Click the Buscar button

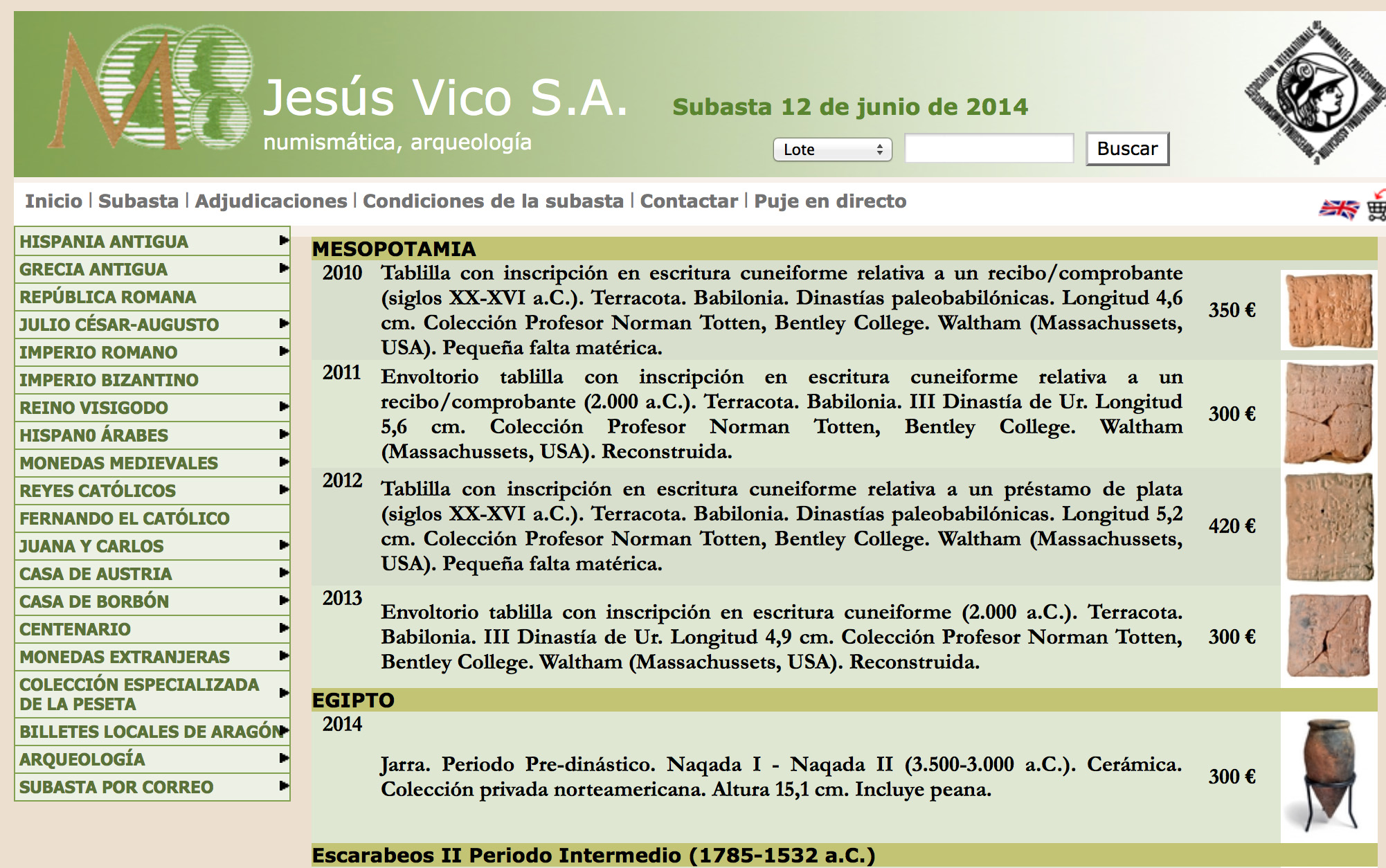point(1127,149)
